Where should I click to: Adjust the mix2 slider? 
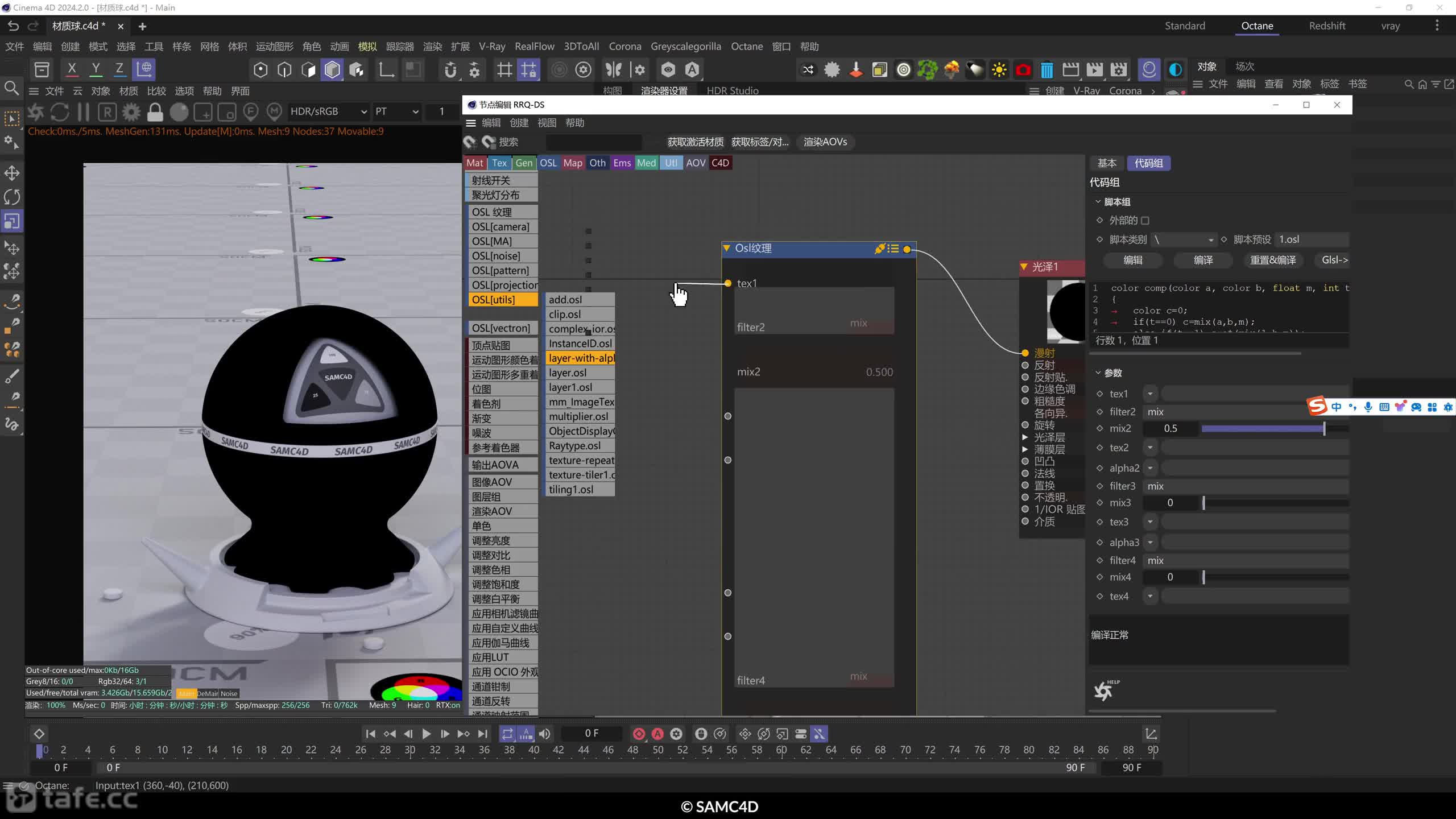tap(1274, 429)
